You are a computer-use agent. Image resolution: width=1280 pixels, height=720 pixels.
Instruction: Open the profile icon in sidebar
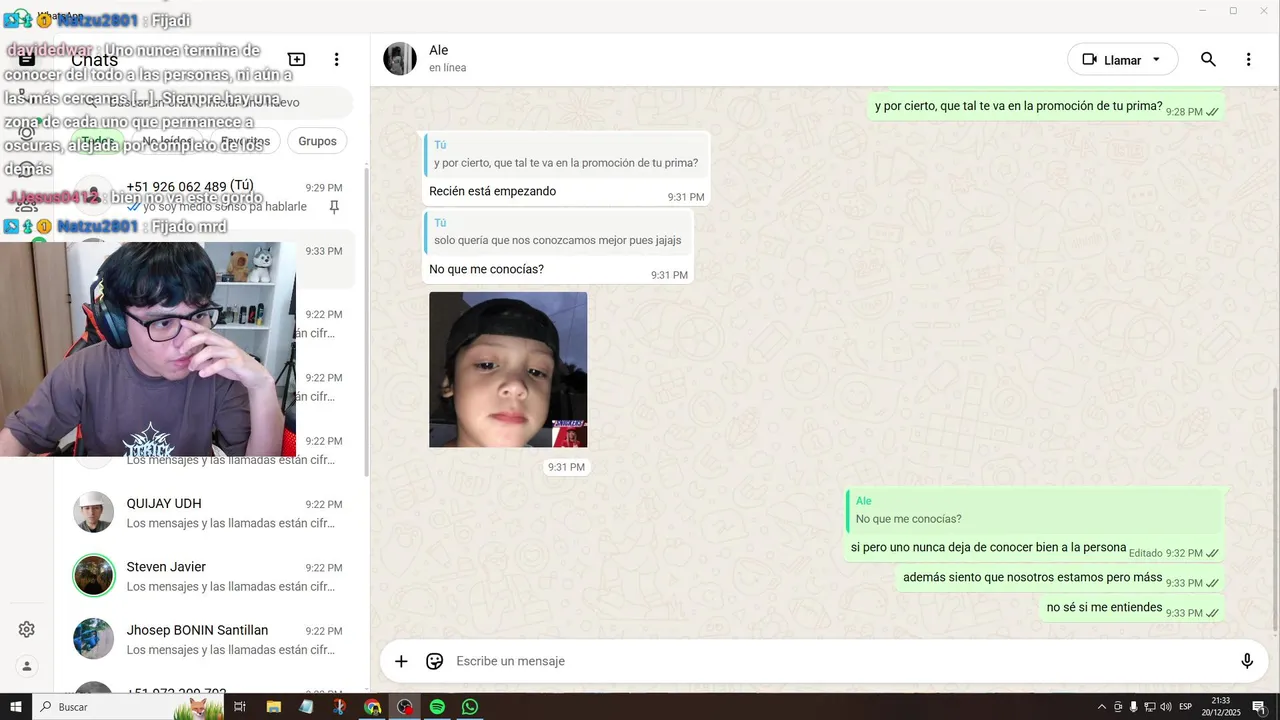27,666
